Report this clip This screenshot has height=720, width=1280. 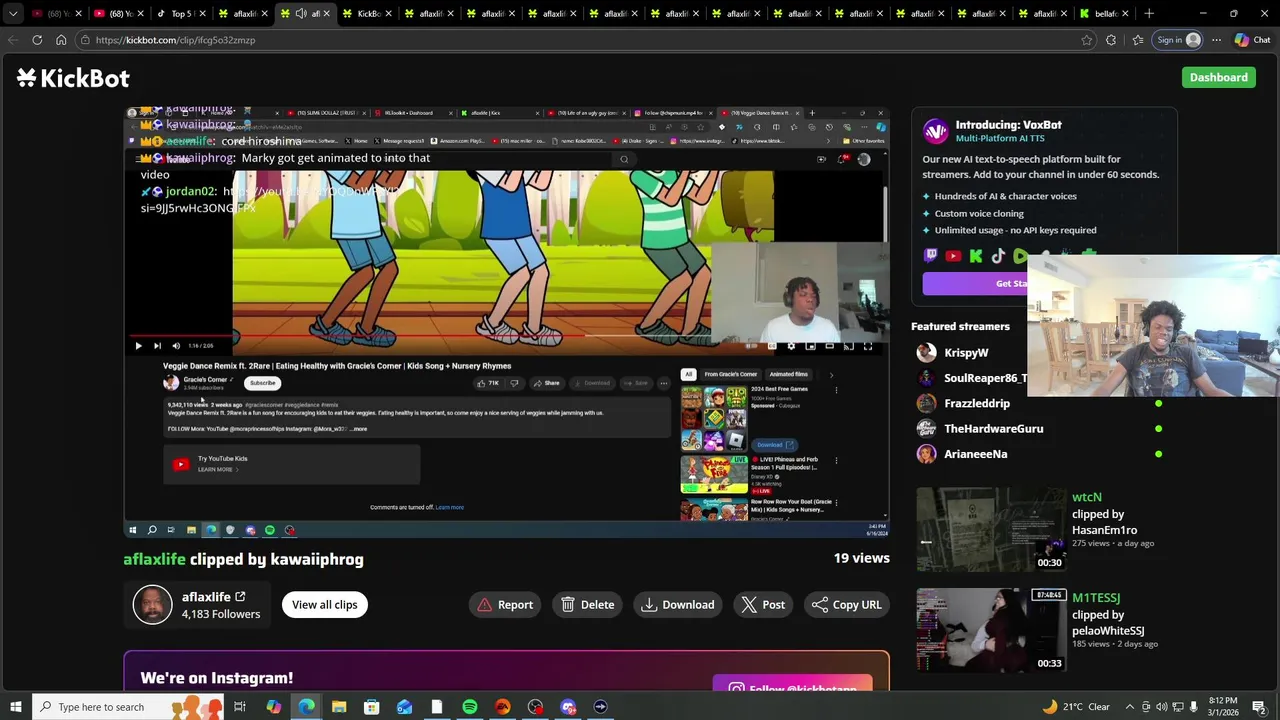505,604
